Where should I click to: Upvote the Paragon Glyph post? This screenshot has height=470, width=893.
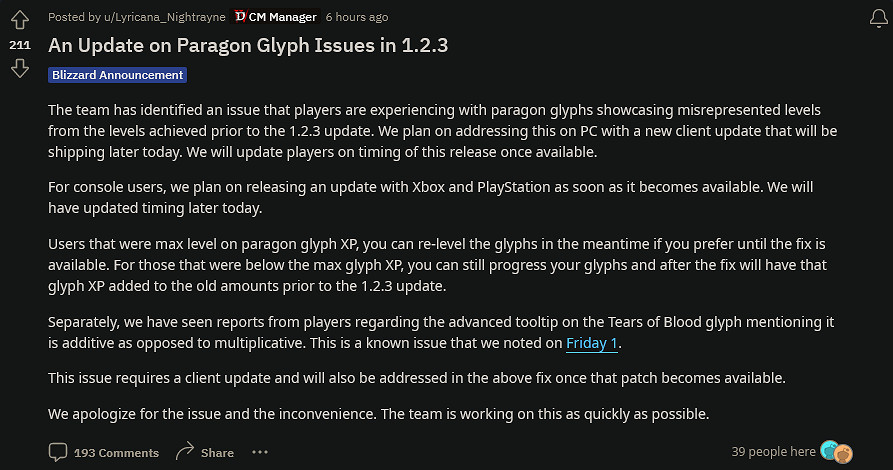(19, 21)
